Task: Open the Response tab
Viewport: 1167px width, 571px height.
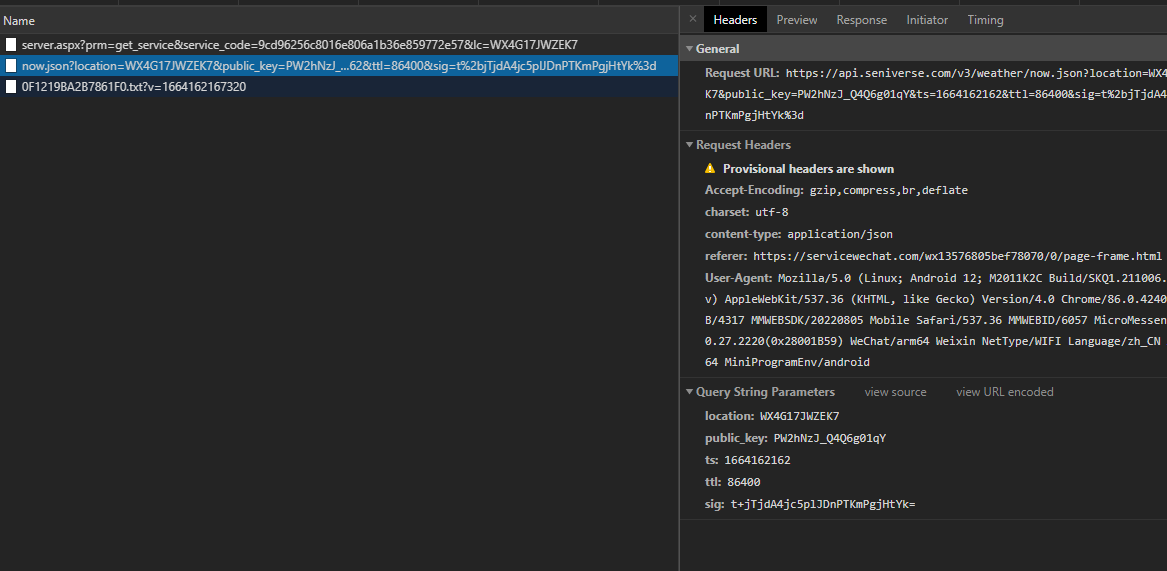Action: pos(861,20)
